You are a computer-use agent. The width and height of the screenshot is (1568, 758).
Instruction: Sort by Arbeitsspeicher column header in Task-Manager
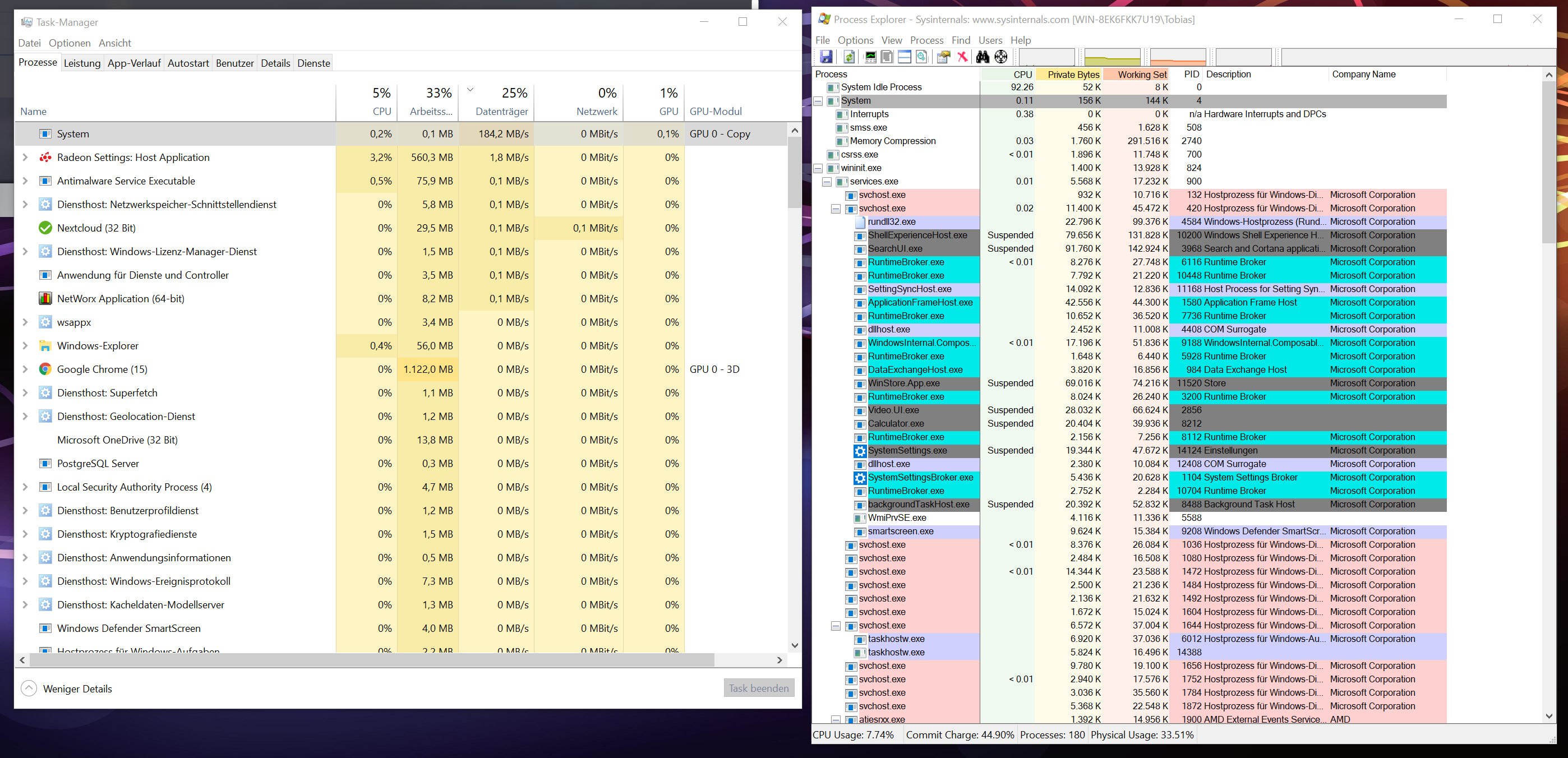tap(428, 101)
